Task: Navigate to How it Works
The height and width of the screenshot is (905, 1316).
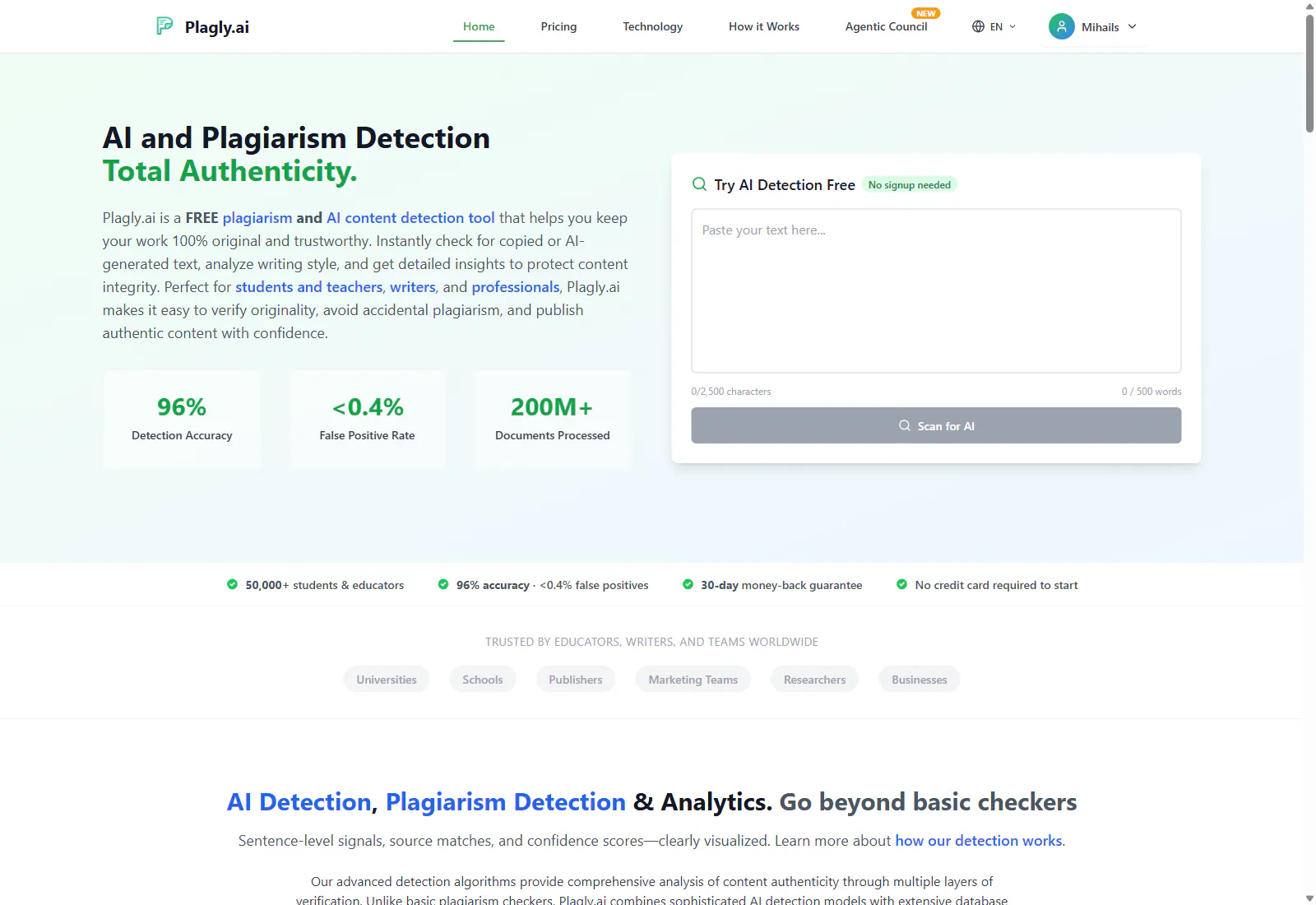Action: tap(764, 26)
